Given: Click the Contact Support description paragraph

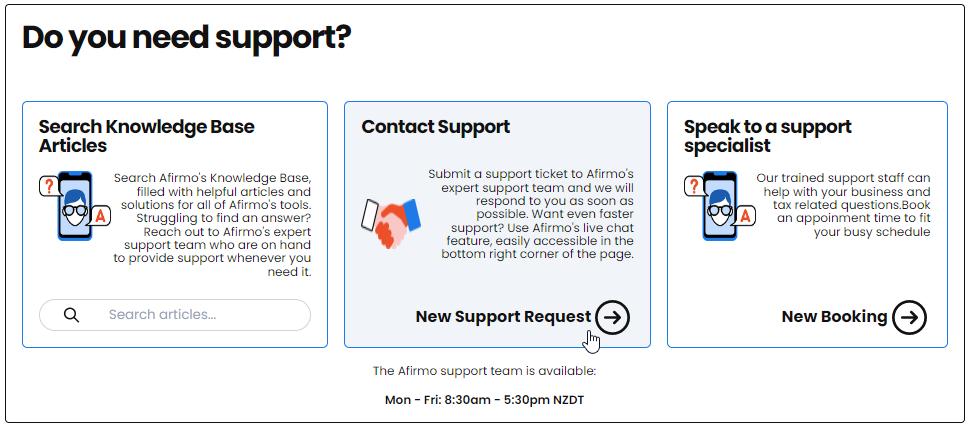Looking at the screenshot, I should (x=531, y=214).
